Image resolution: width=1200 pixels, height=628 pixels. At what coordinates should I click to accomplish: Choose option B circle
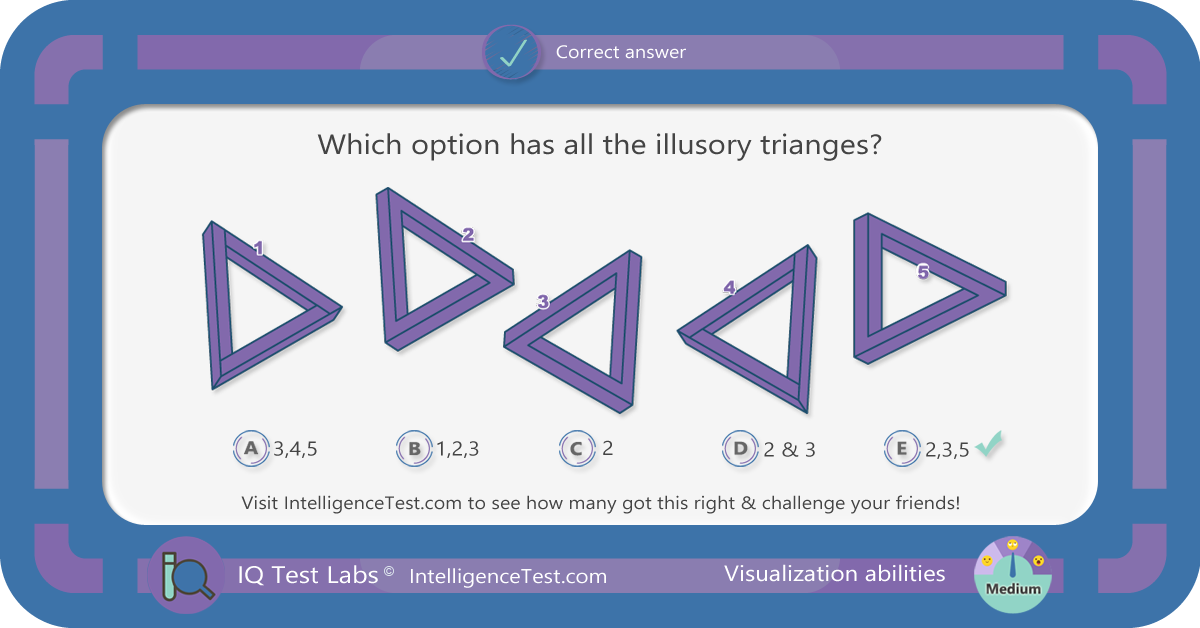[414, 449]
